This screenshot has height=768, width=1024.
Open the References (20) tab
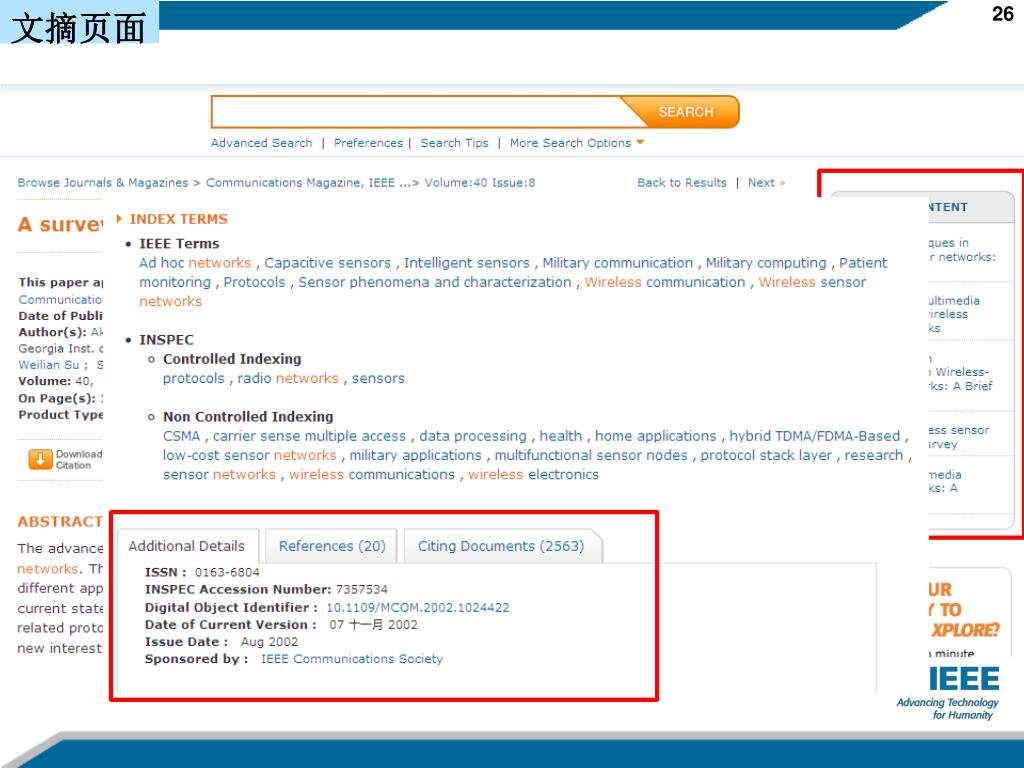[332, 546]
